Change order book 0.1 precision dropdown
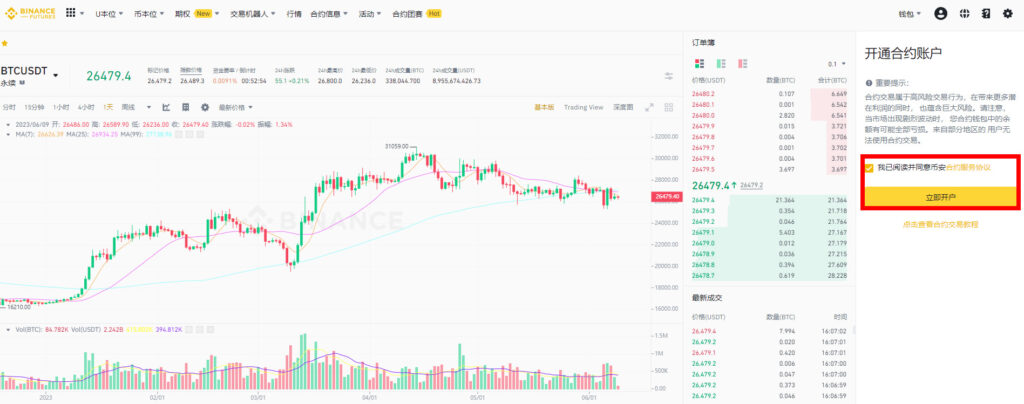The width and height of the screenshot is (1024, 404). [837, 64]
